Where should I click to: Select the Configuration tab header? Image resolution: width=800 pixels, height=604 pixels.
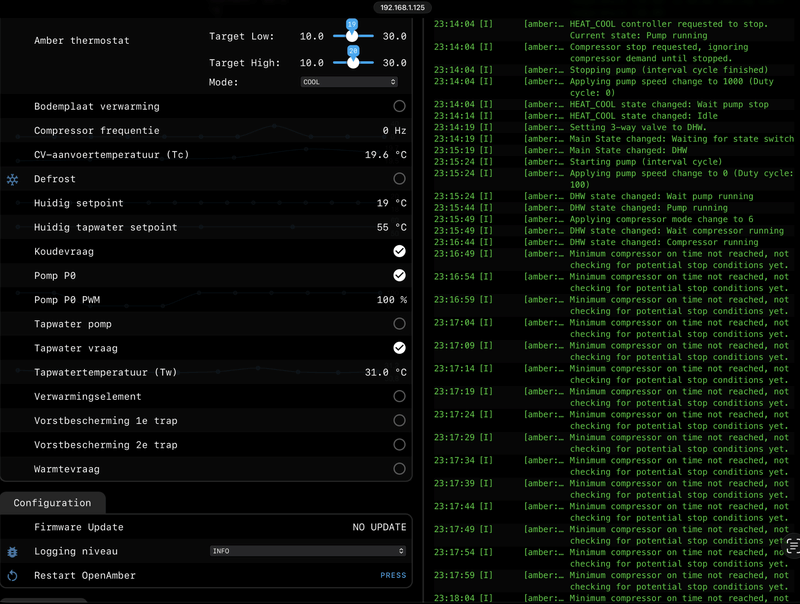[53, 503]
